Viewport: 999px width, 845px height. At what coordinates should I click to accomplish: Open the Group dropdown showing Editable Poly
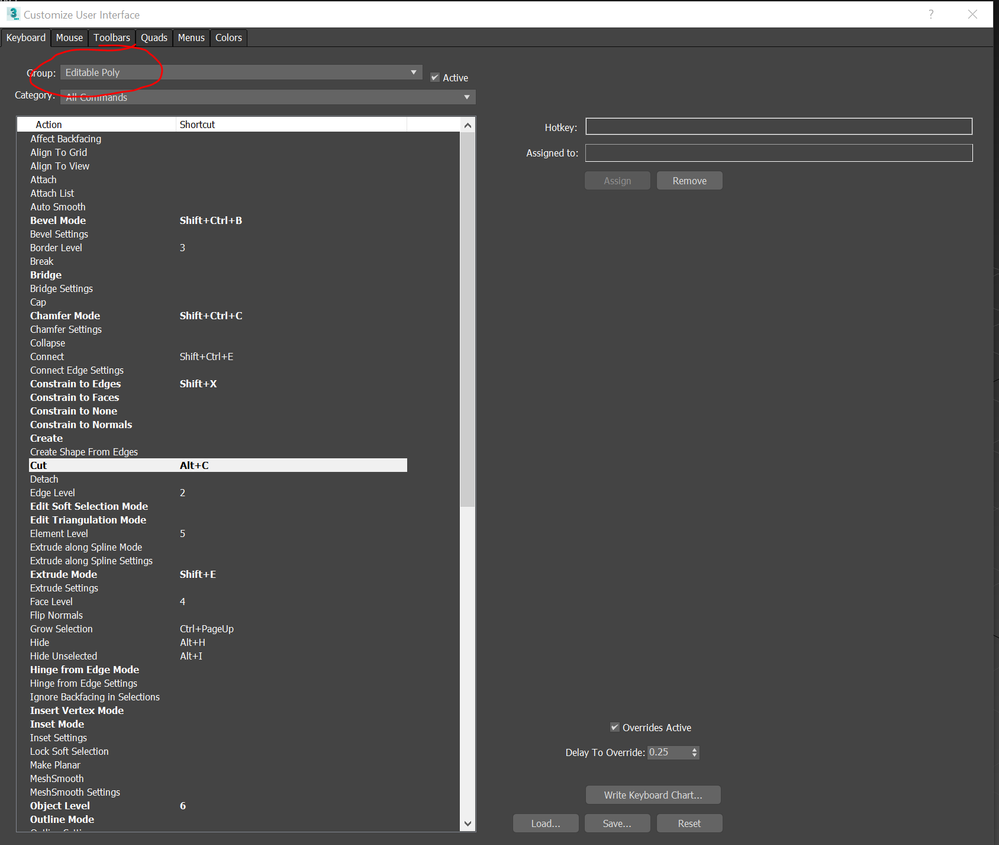click(241, 72)
